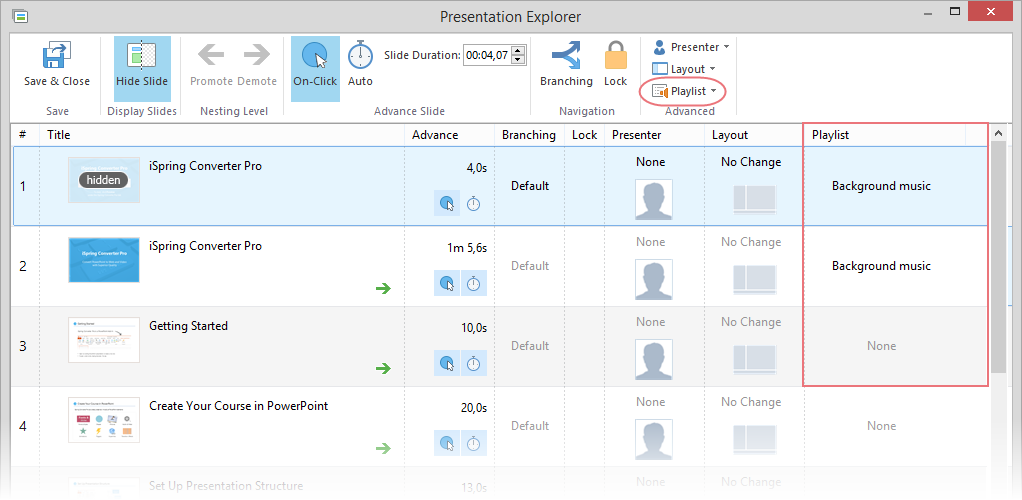
Task: Select Create Your Course thumbnail
Action: tap(104, 420)
